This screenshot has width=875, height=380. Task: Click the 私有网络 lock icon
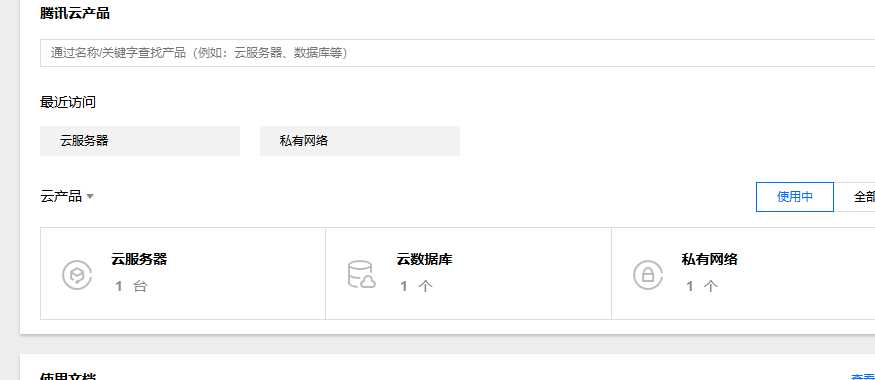(x=648, y=275)
